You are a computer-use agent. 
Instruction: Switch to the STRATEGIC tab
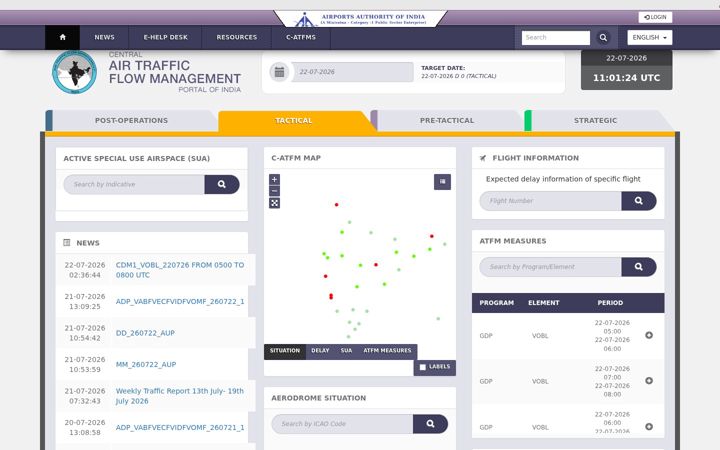point(595,120)
